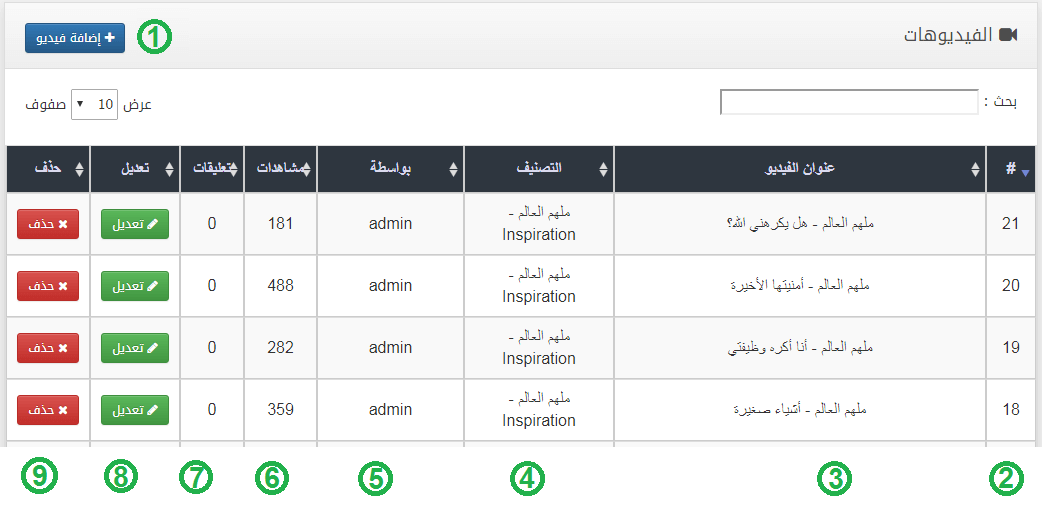Edit video number 19 with تعديل button
Image resolution: width=1042 pixels, height=522 pixels.
coord(135,348)
